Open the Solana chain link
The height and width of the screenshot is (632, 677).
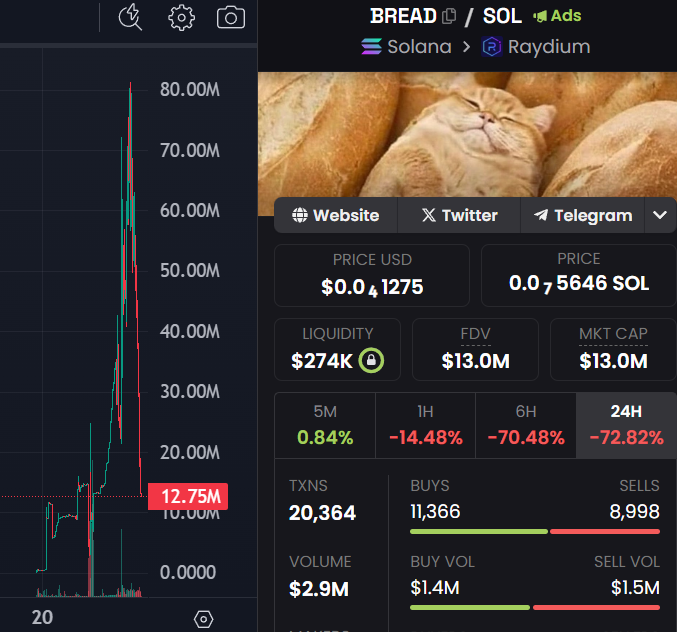pyautogui.click(x=406, y=47)
